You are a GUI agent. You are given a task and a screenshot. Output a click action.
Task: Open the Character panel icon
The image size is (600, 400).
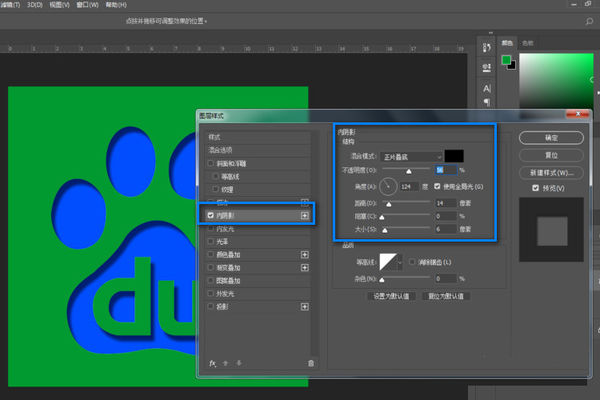pyautogui.click(x=486, y=89)
